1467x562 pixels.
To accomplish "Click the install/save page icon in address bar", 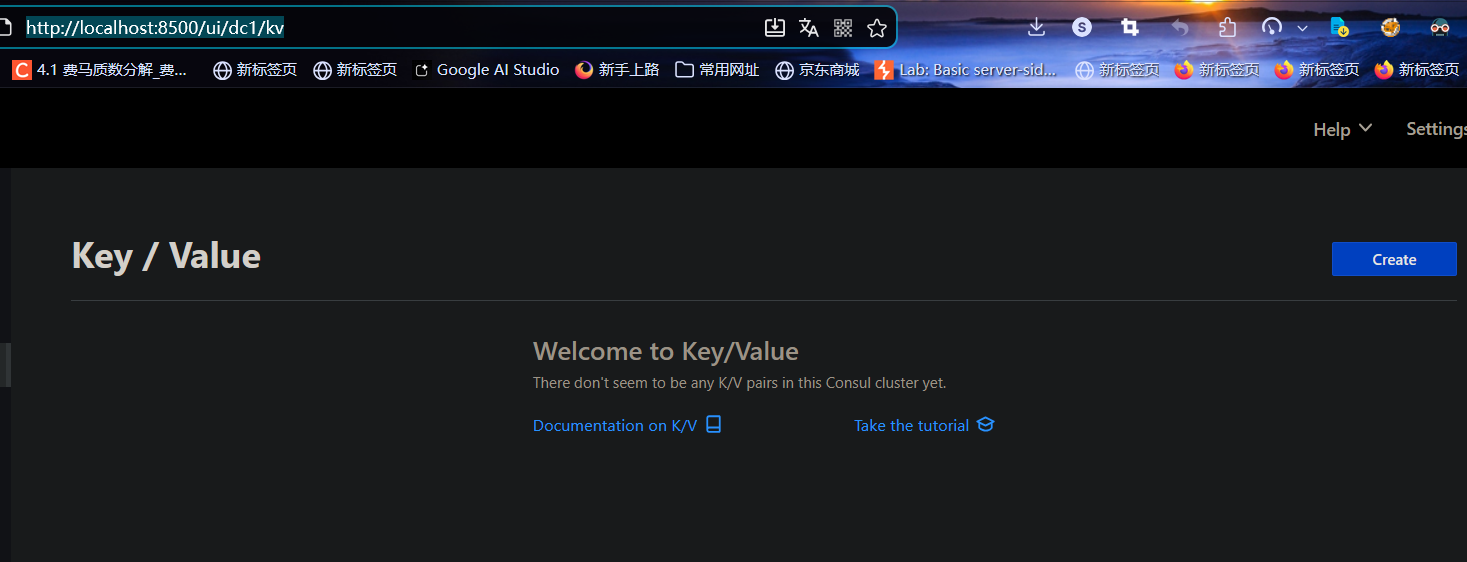I will [775, 28].
